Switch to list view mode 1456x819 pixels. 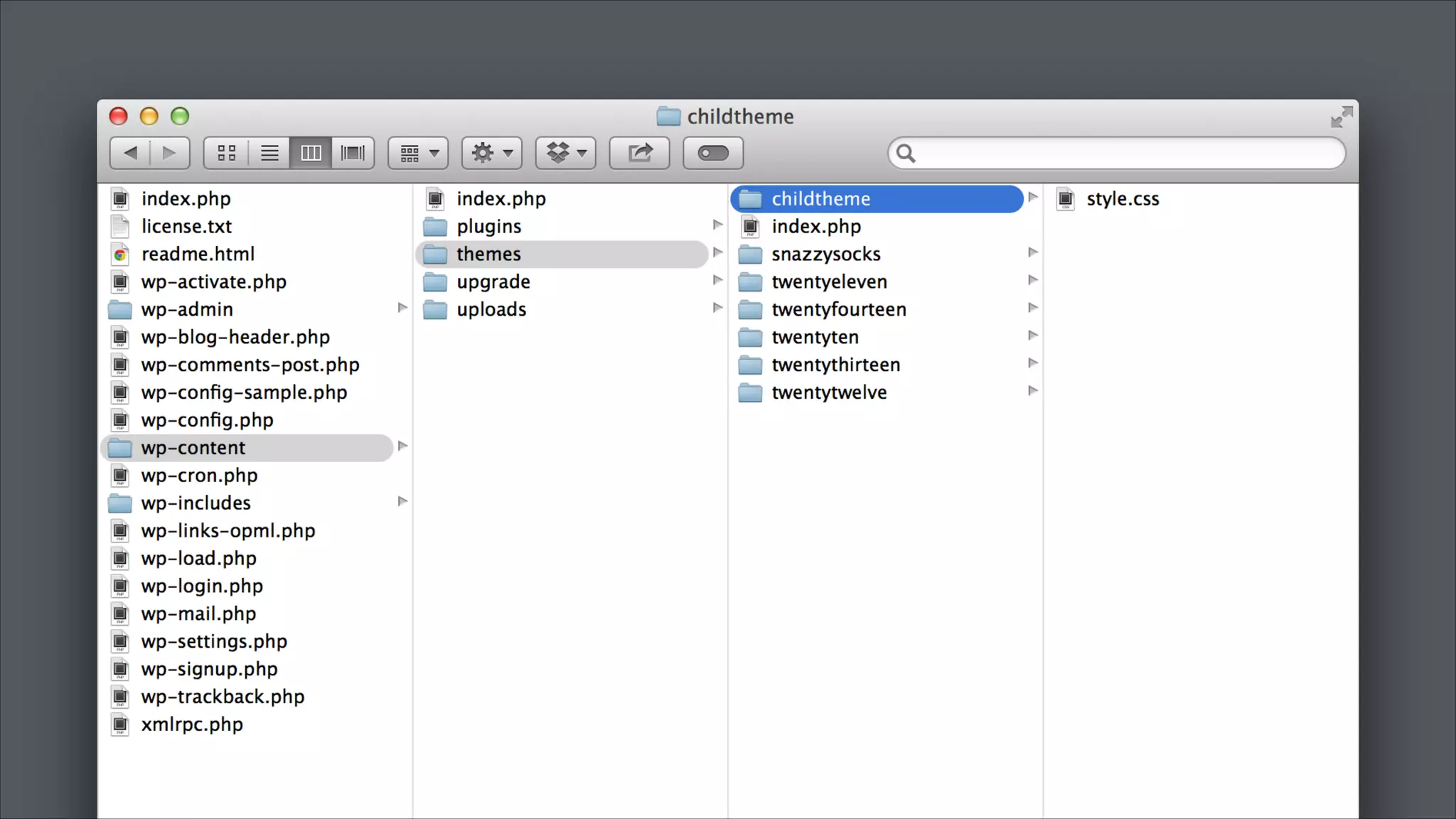click(x=269, y=153)
